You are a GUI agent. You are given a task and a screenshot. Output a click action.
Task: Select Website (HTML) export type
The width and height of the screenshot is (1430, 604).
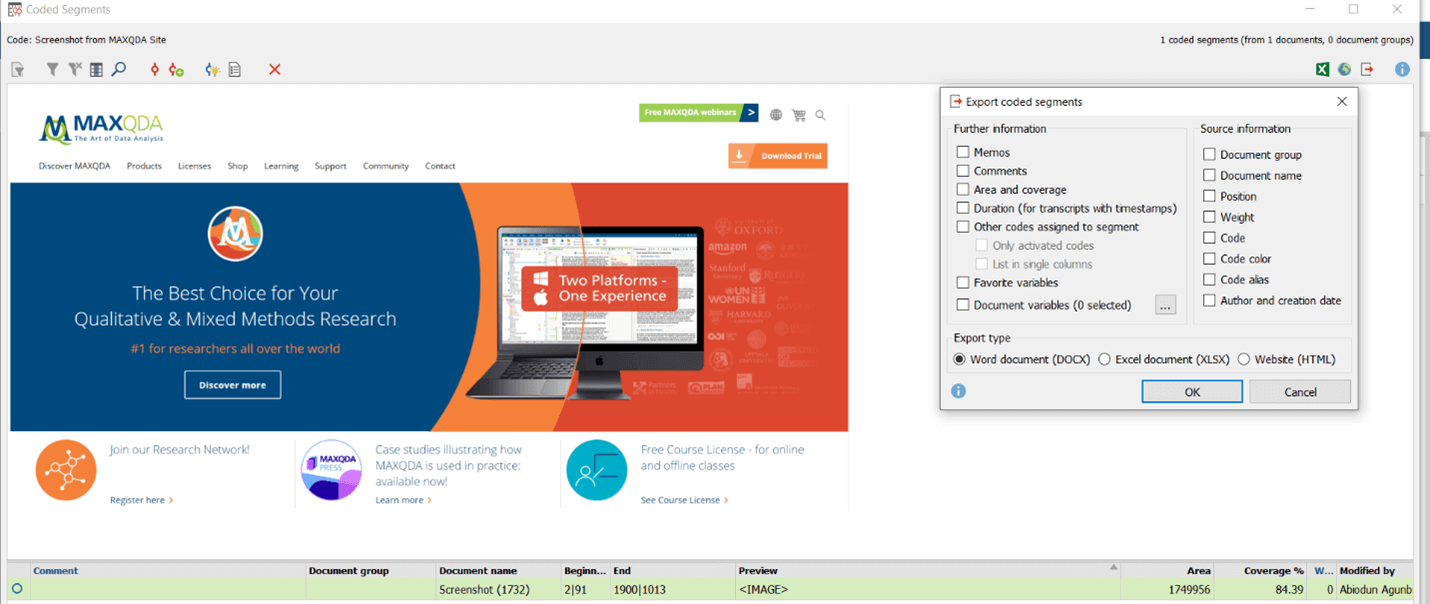[1244, 359]
